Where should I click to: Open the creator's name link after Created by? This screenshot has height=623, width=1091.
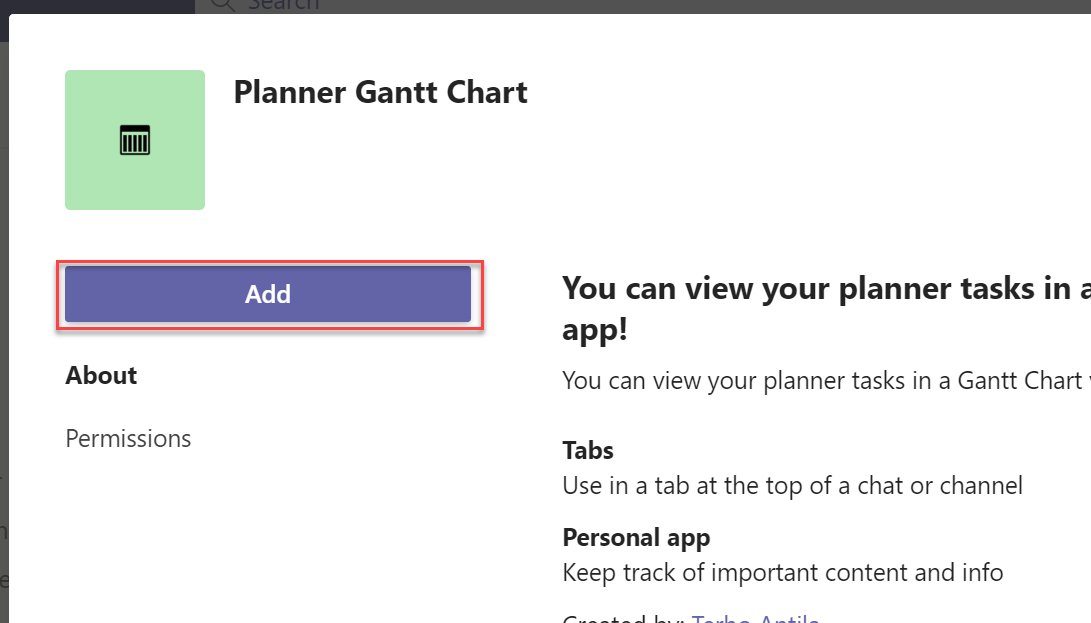[x=756, y=619]
